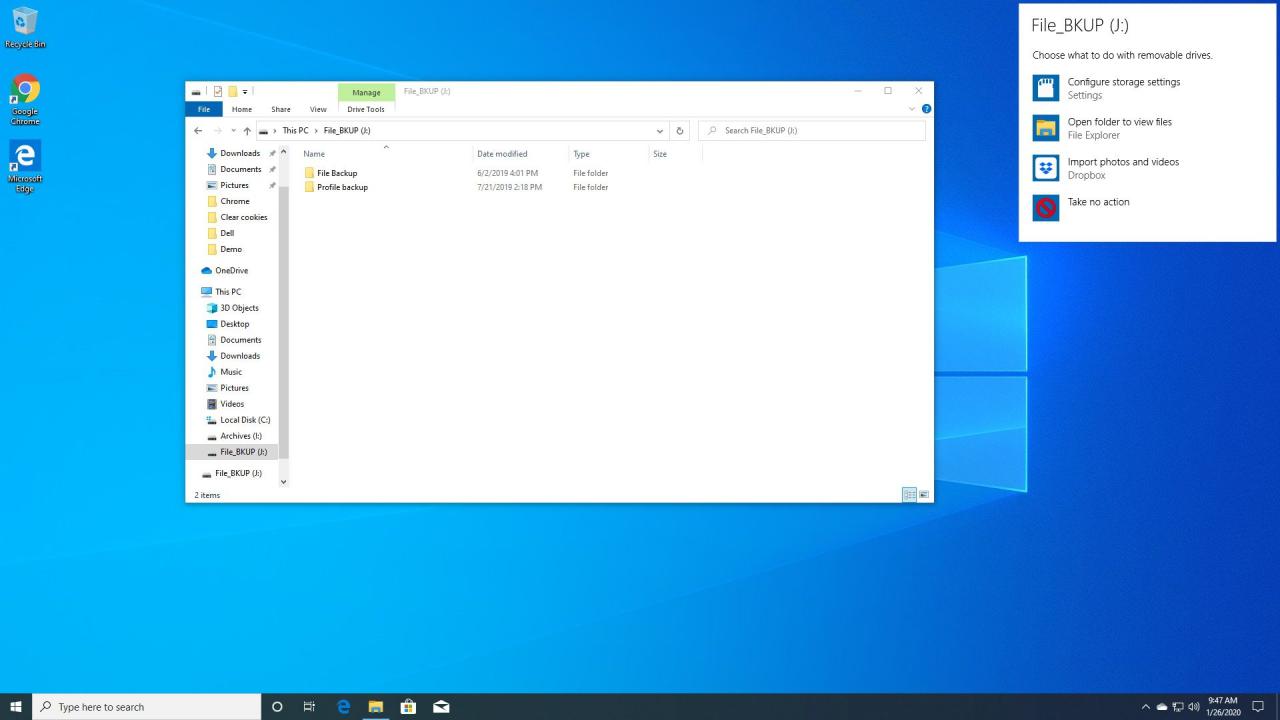
Task: Open the Demo folder in sidebar
Action: tap(231, 249)
